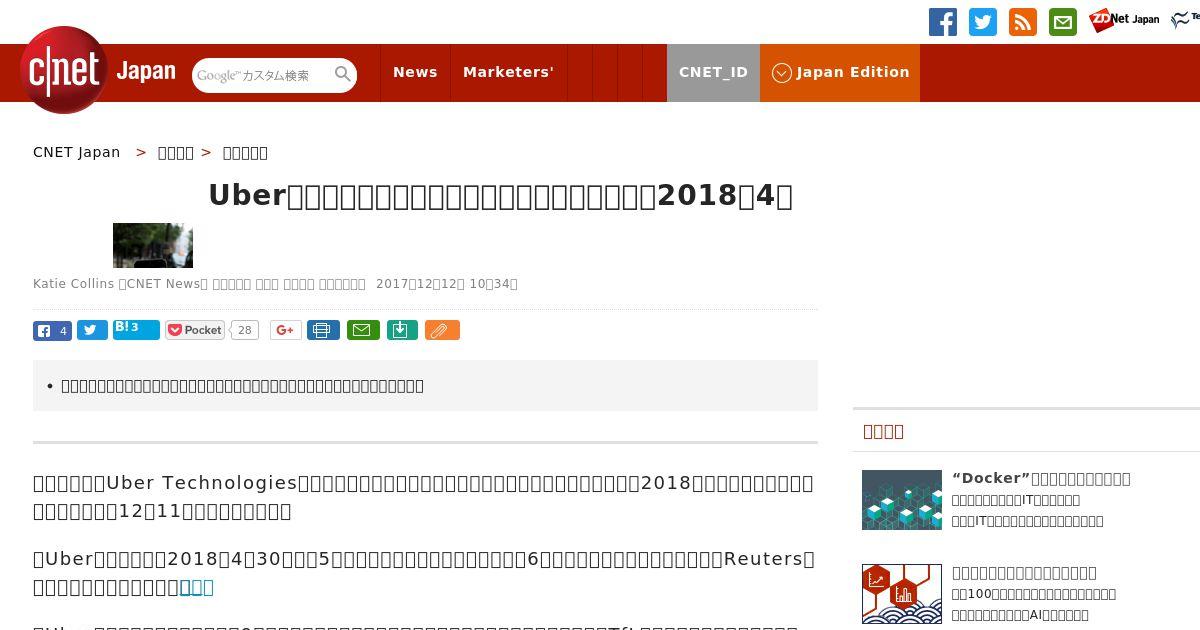This screenshot has width=1200, height=630.
Task: Expand the Japan Edition dropdown
Action: coord(840,72)
